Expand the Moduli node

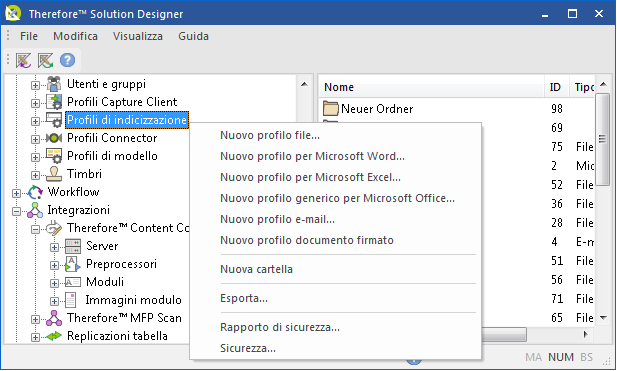(54, 283)
